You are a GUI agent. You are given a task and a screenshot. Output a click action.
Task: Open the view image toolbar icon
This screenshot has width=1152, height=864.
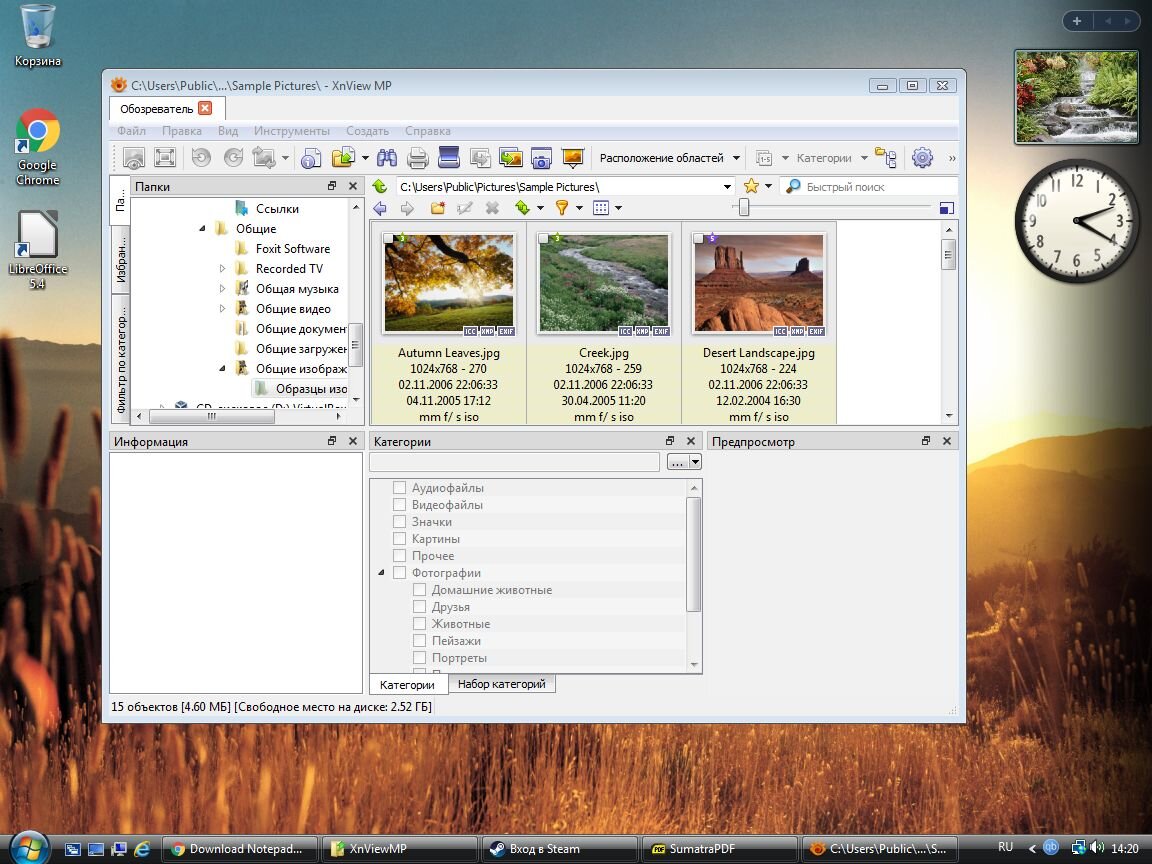(x=134, y=158)
